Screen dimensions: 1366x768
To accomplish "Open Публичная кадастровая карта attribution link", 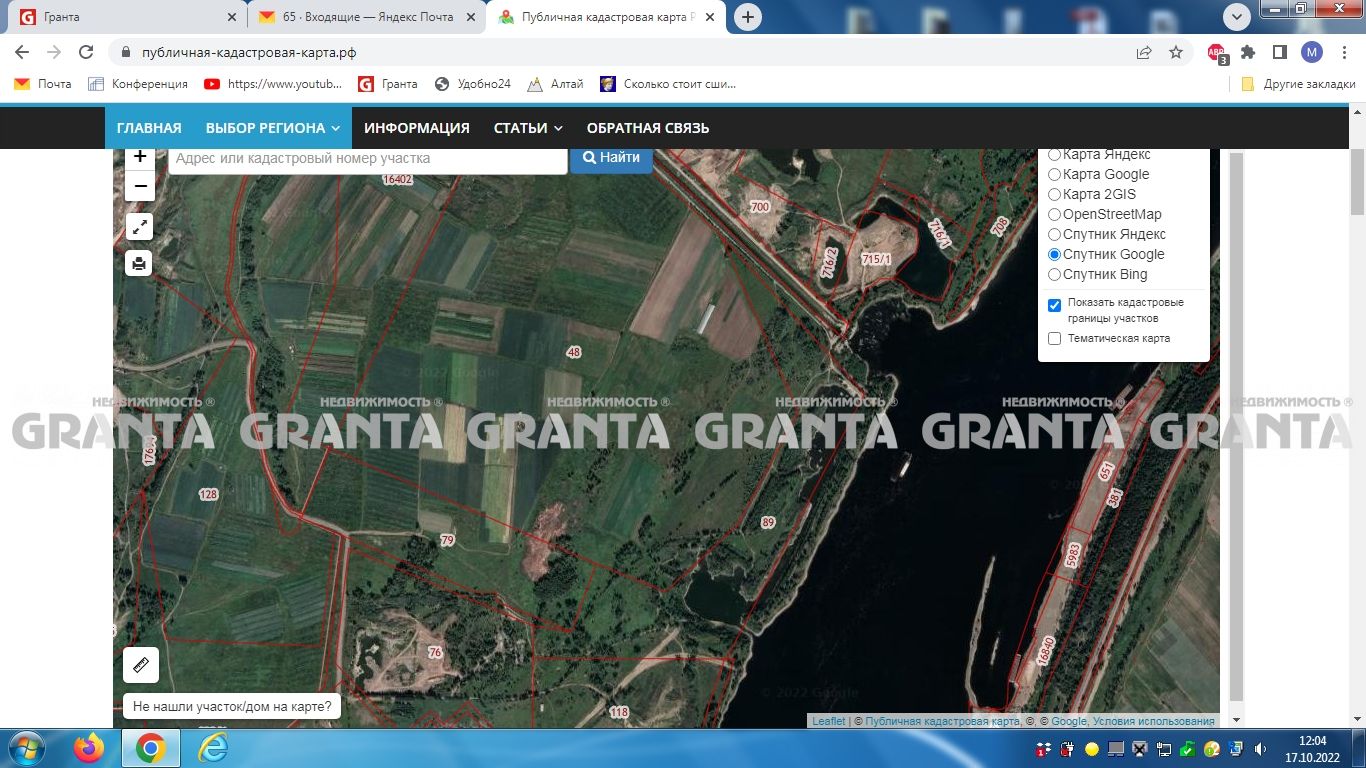I will 942,721.
